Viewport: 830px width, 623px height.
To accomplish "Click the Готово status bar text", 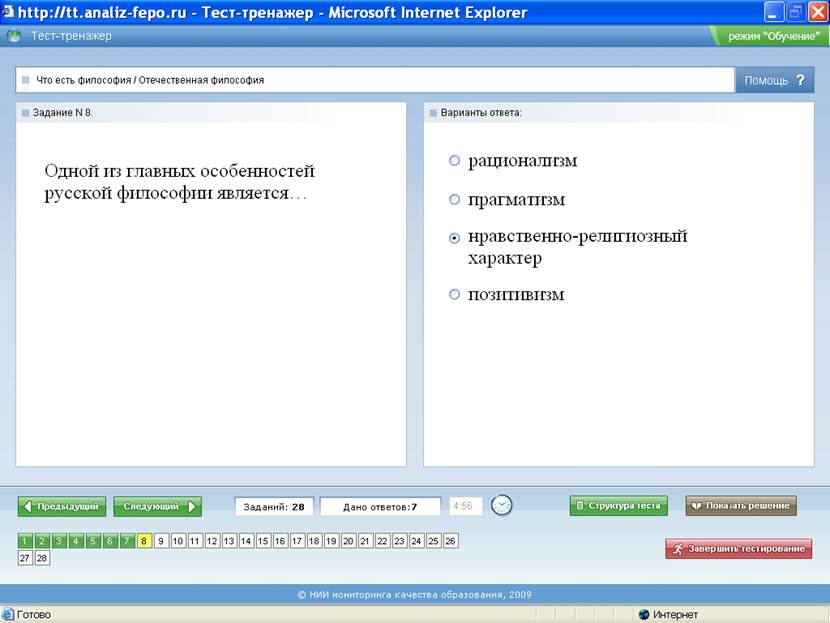I will pos(34,615).
